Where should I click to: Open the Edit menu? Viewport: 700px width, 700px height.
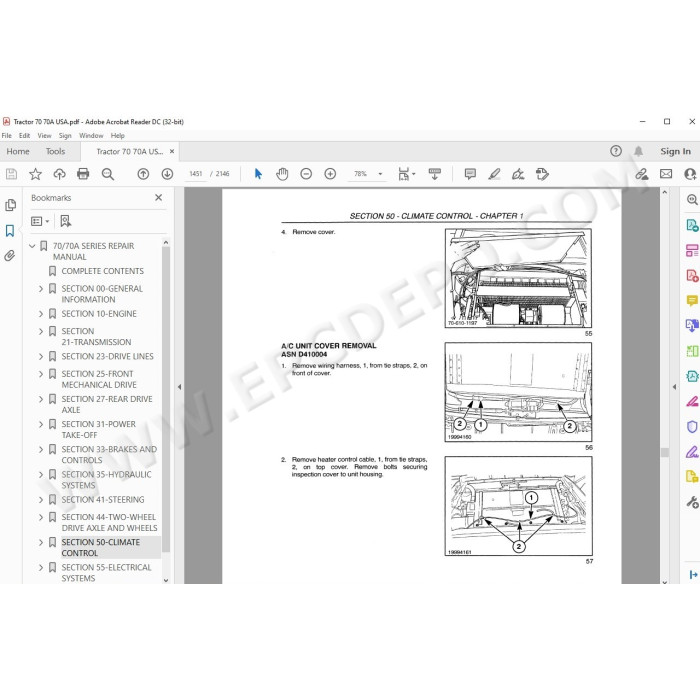click(x=24, y=135)
